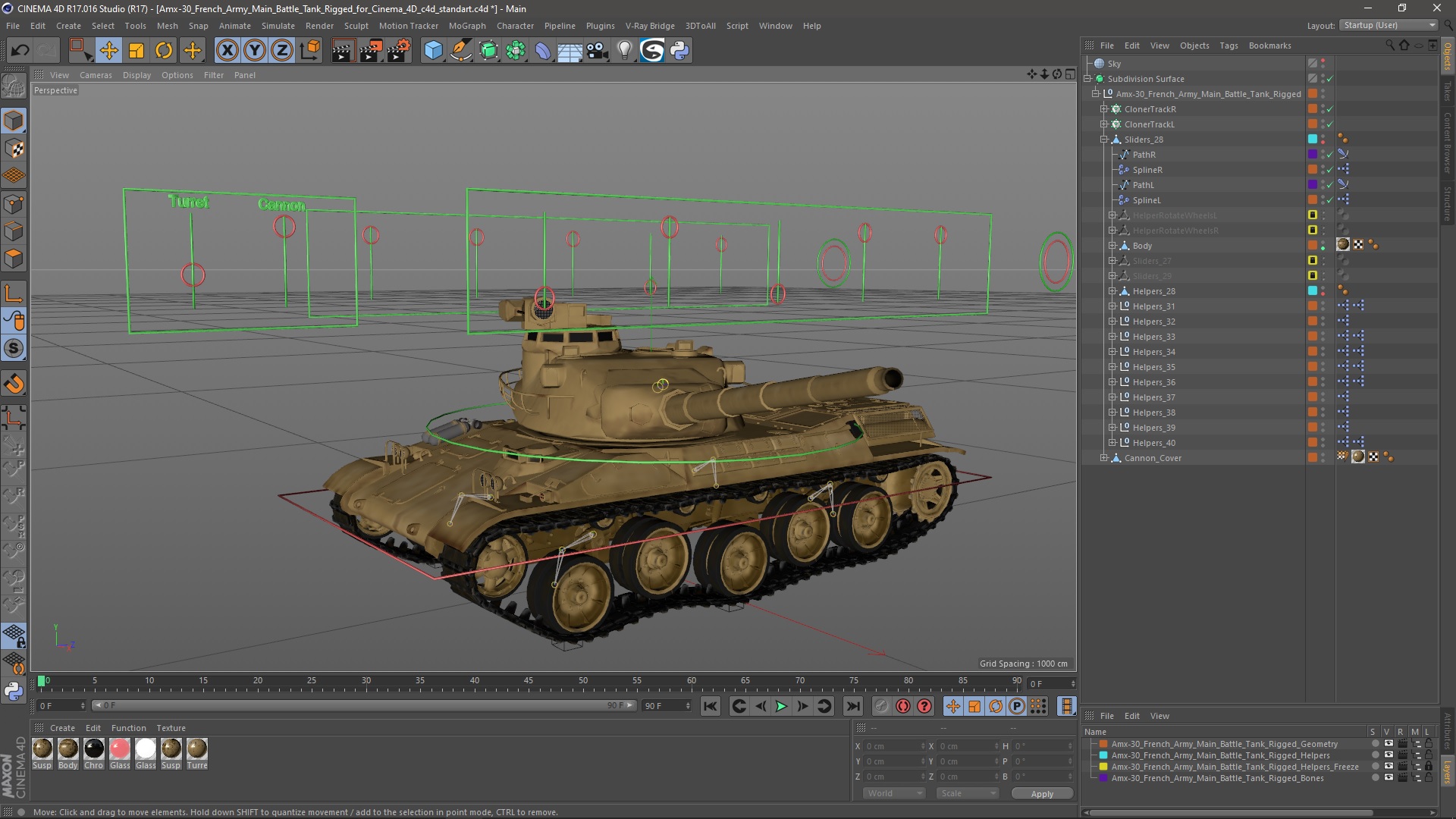
Task: Click Render View clapperboard icon
Action: point(343,51)
